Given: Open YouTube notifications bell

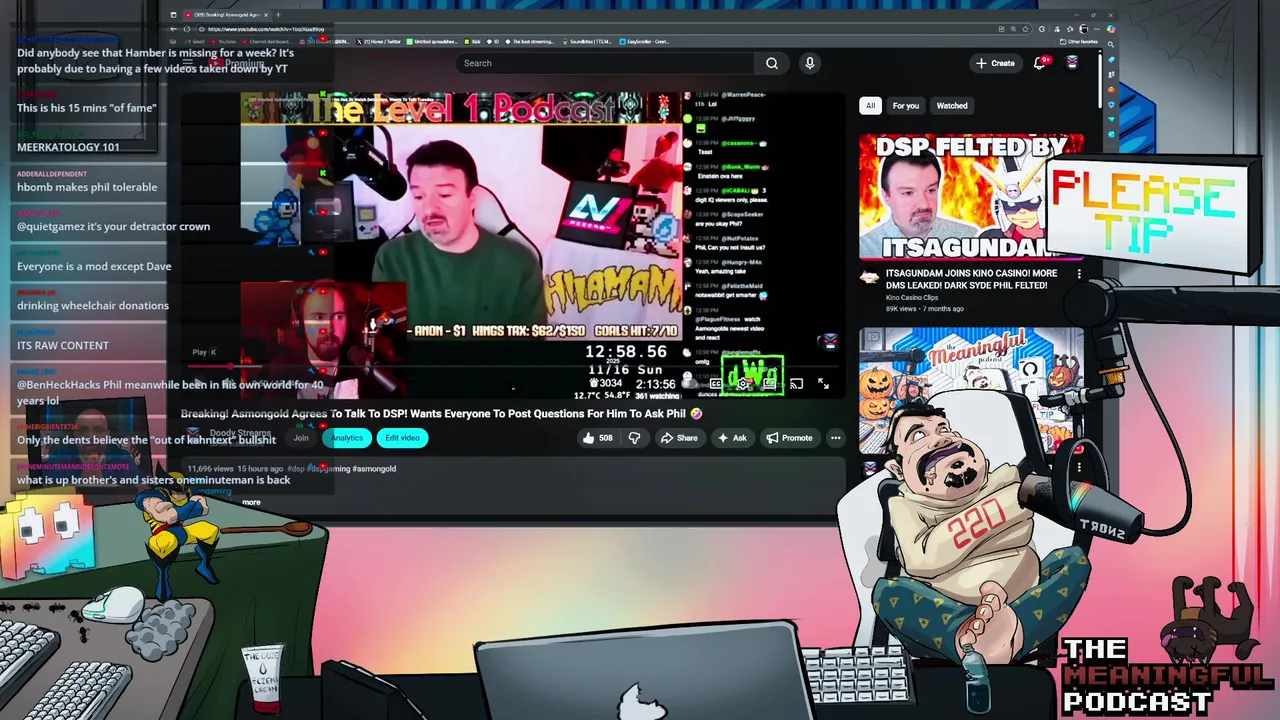Looking at the screenshot, I should pos(1040,63).
